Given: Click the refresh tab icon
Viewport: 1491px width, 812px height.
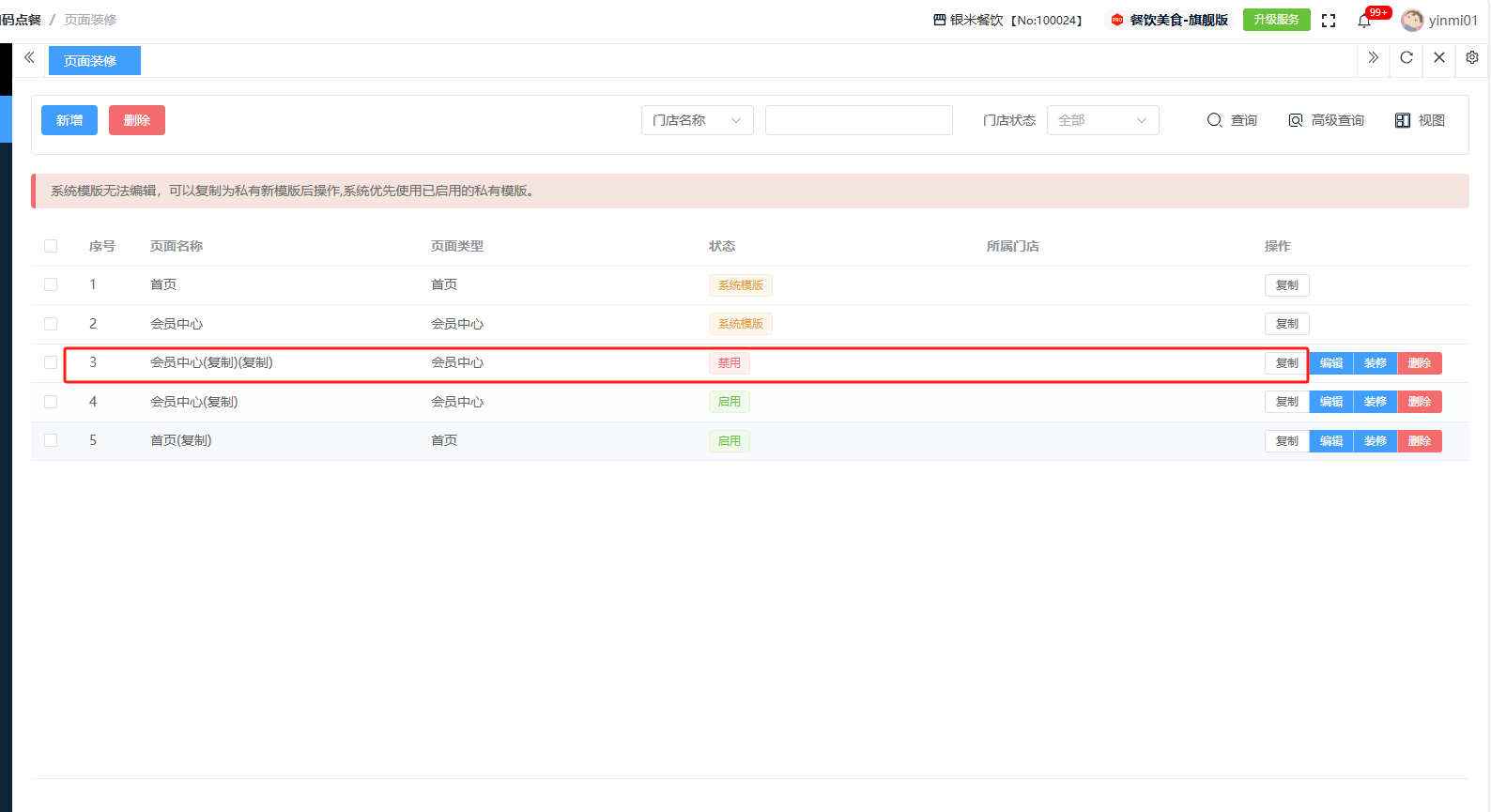Looking at the screenshot, I should [1406, 58].
